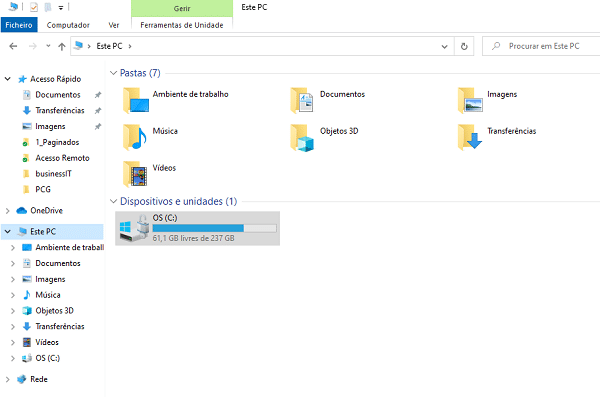
Task: Click the forward navigation arrow
Action: pos(33,46)
